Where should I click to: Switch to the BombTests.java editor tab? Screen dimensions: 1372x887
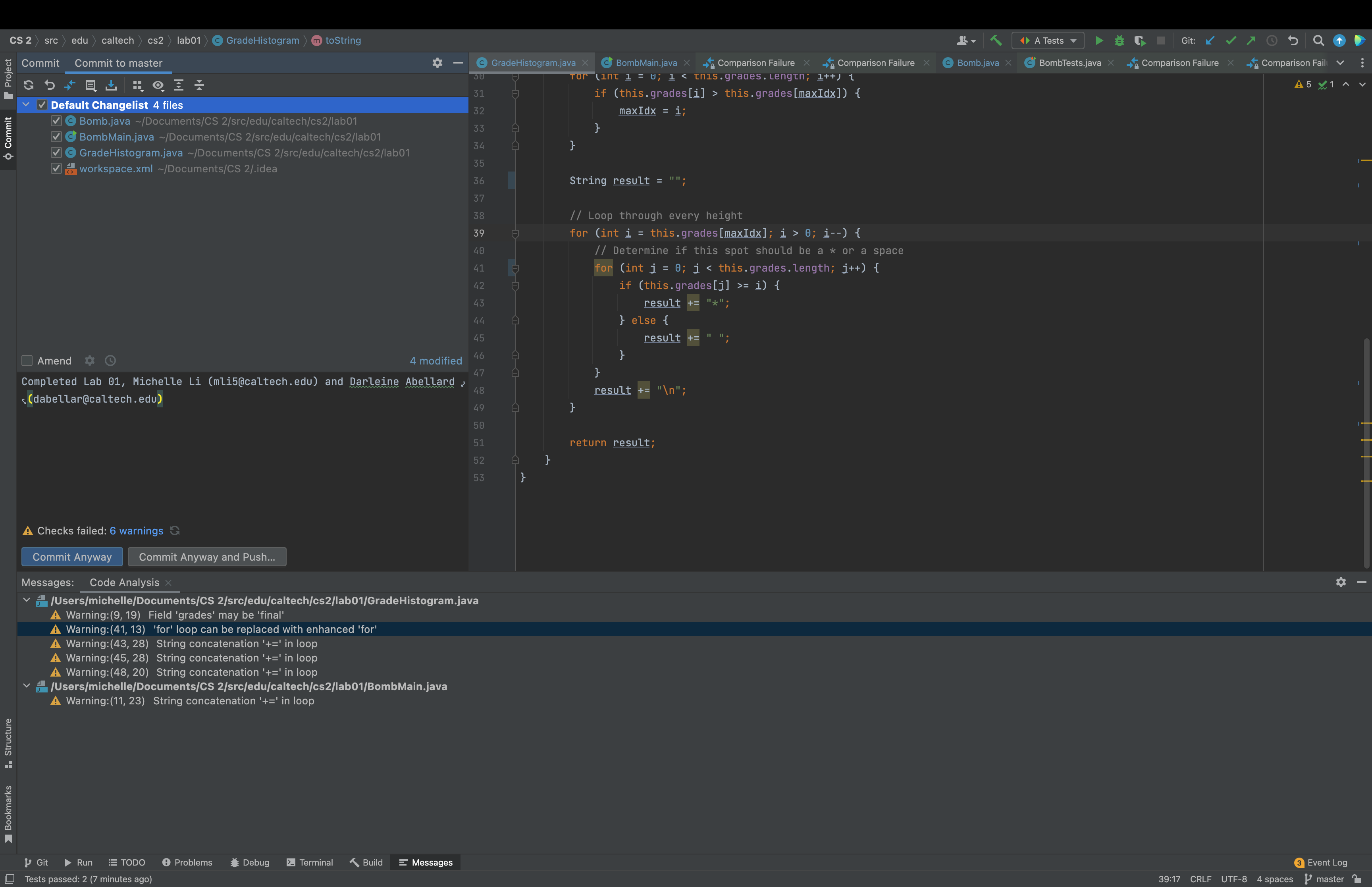(x=1069, y=63)
